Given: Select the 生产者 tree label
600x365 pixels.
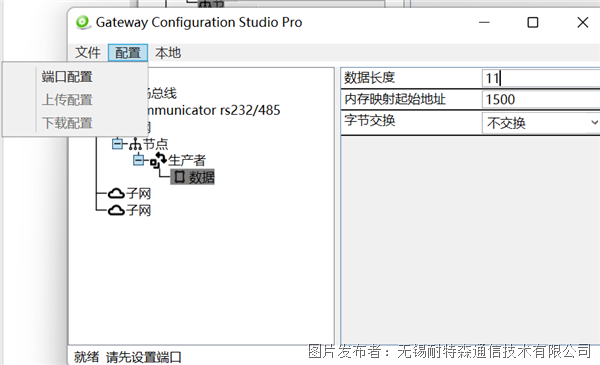Looking at the screenshot, I should click(187, 160).
